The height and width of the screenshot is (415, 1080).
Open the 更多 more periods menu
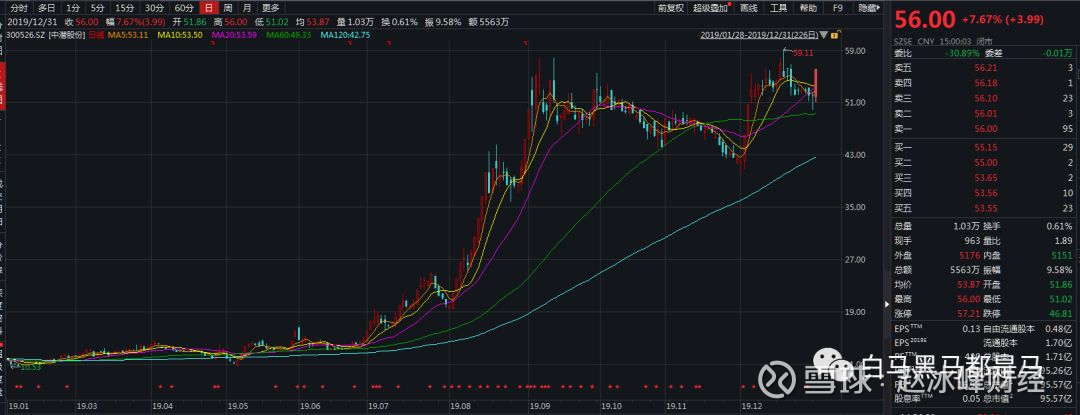pyautogui.click(x=271, y=8)
